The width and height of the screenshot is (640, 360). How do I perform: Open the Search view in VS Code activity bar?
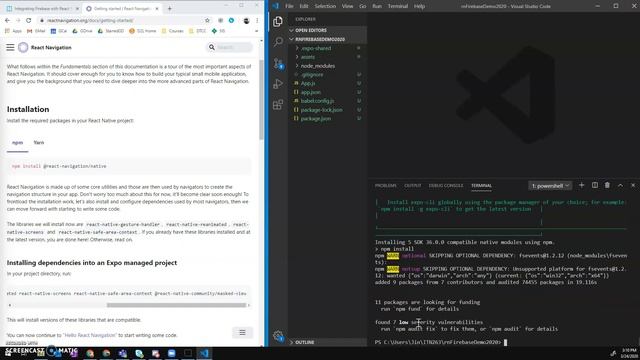pyautogui.click(x=278, y=42)
